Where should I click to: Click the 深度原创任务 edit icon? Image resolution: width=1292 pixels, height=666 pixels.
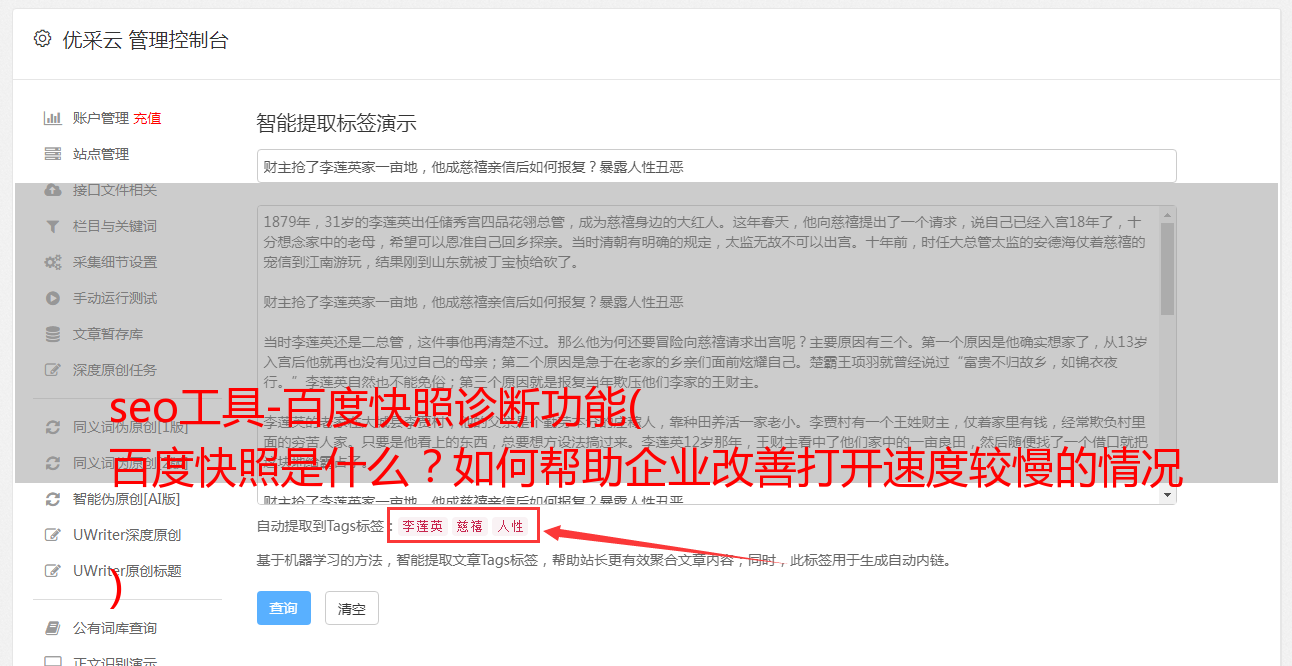53,370
